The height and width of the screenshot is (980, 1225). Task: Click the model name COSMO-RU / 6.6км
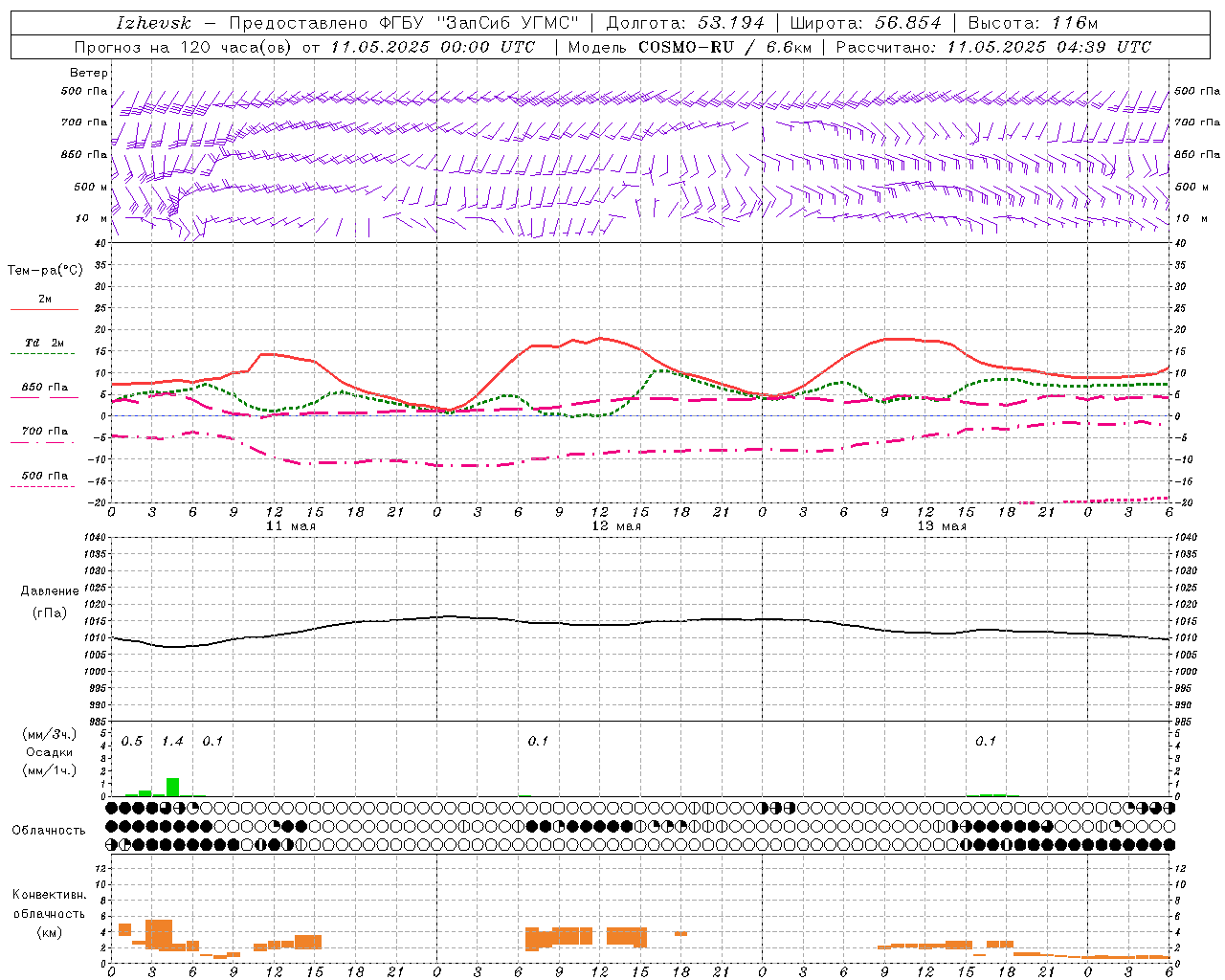(x=723, y=47)
